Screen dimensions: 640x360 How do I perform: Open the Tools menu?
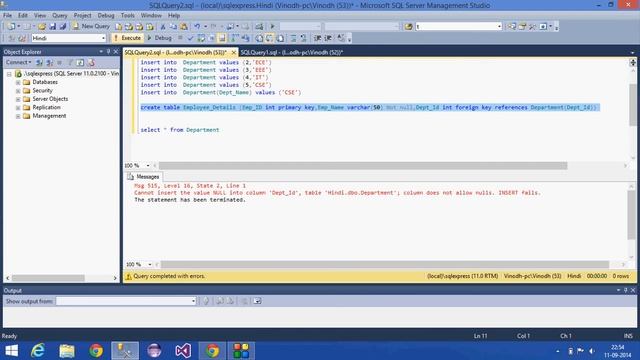(128, 16)
